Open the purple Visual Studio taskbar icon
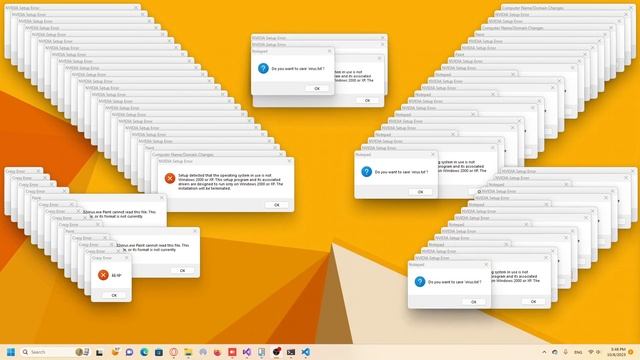The image size is (640, 360). coord(247,352)
